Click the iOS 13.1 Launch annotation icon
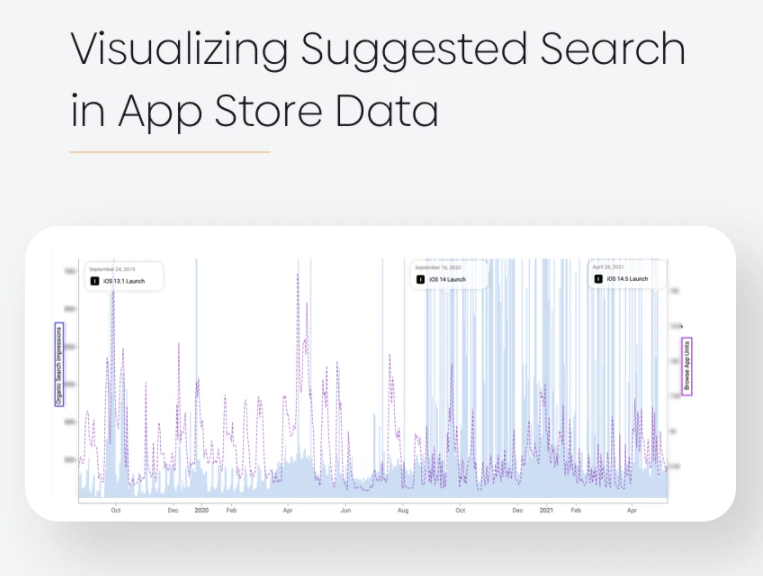Screen dimensions: 763x576 (x=95, y=281)
